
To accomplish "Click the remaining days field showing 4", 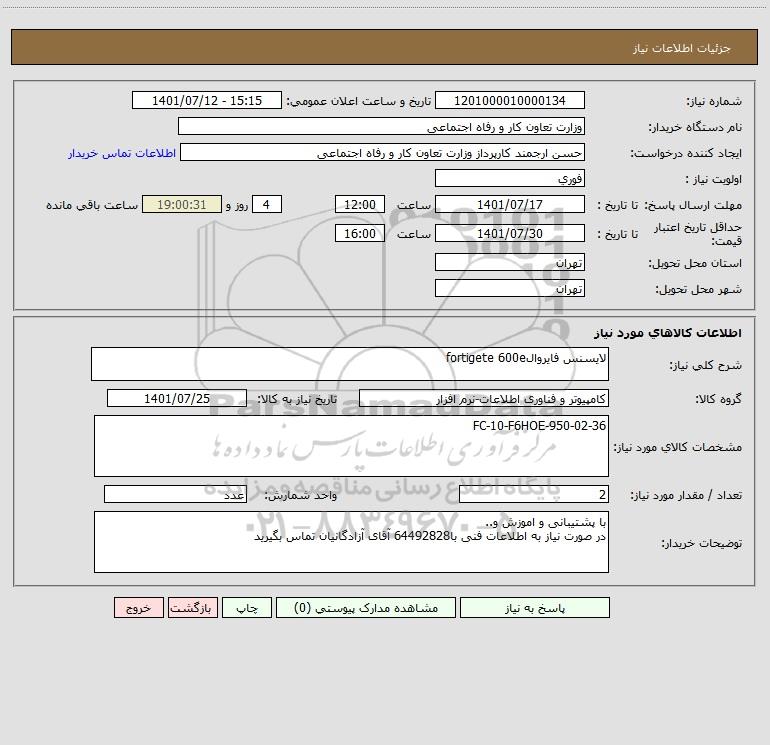I will coord(267,204).
